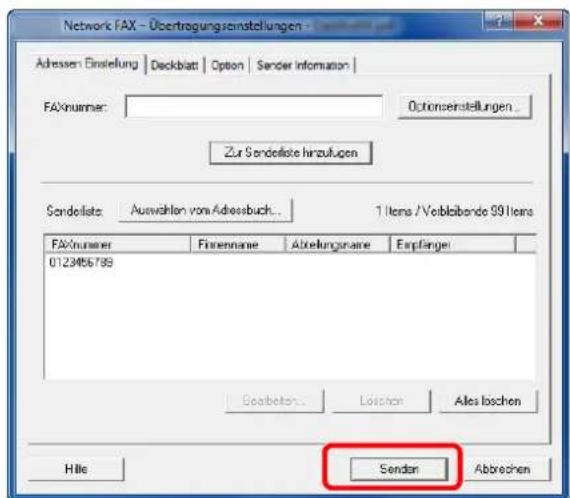This screenshot has height=498, width=570.
Task: Sort by Firmenname column header
Action: [237, 244]
